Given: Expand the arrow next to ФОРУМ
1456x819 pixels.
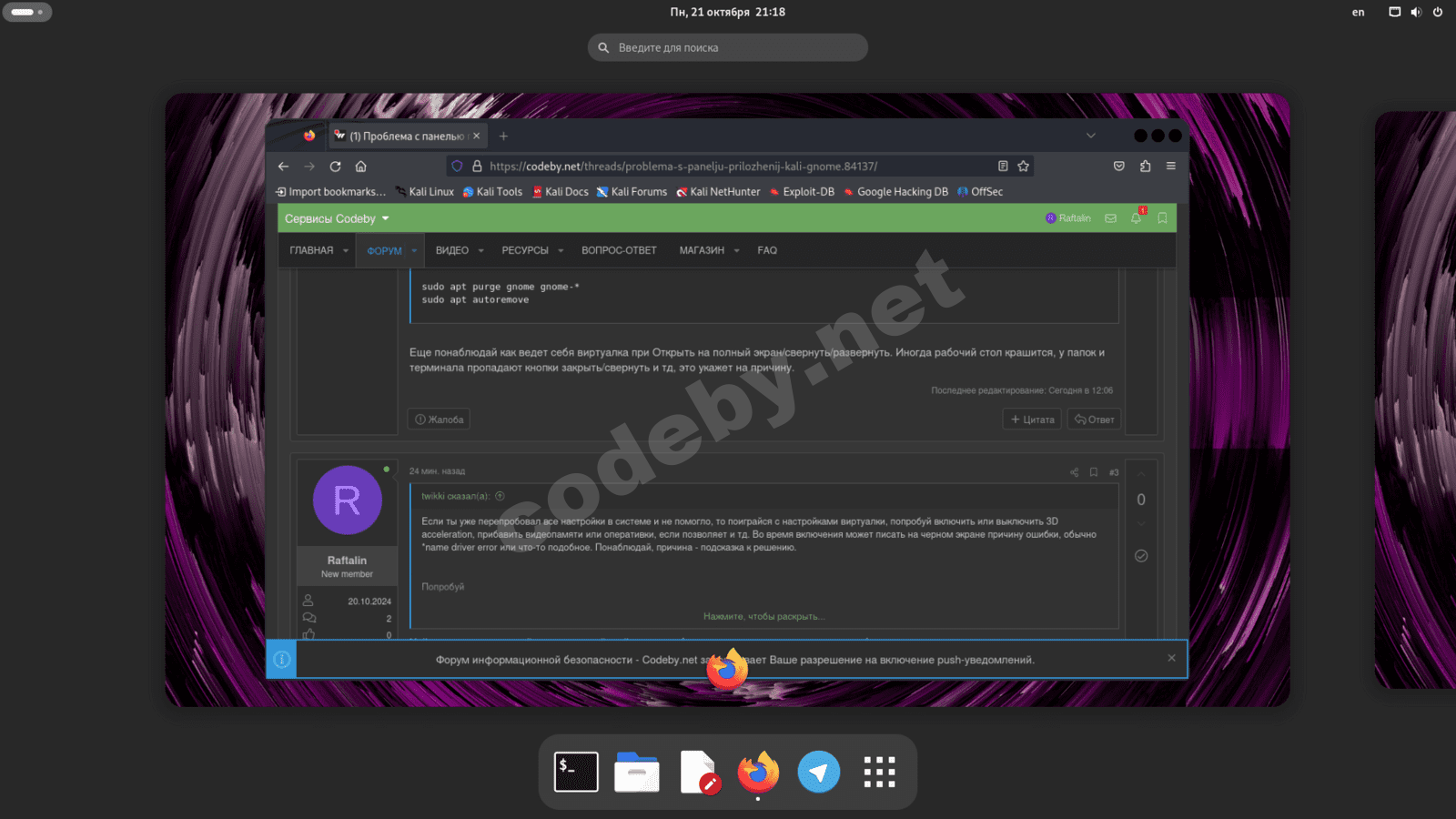Looking at the screenshot, I should tap(414, 251).
